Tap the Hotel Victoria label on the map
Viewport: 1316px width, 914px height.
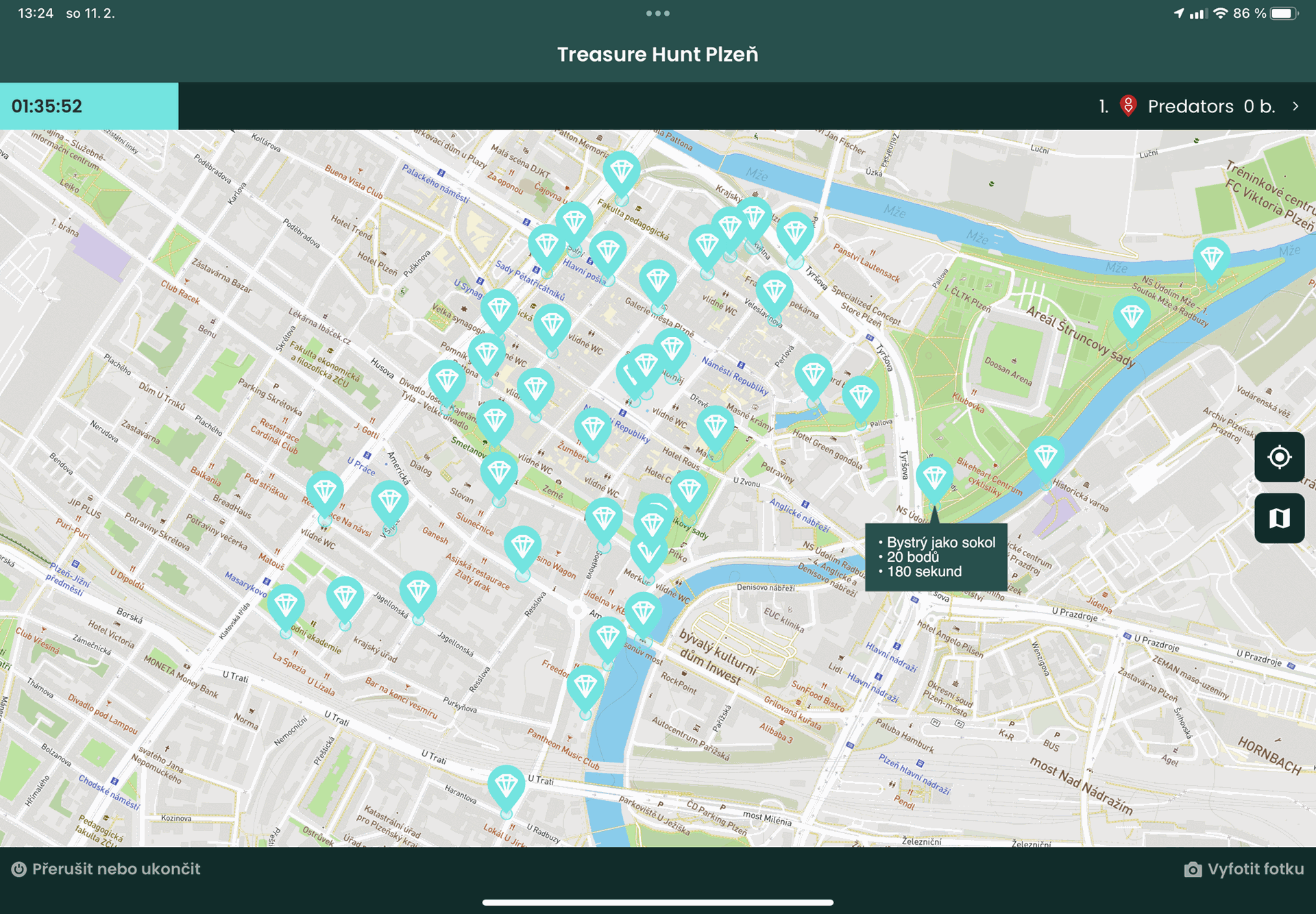[x=111, y=633]
